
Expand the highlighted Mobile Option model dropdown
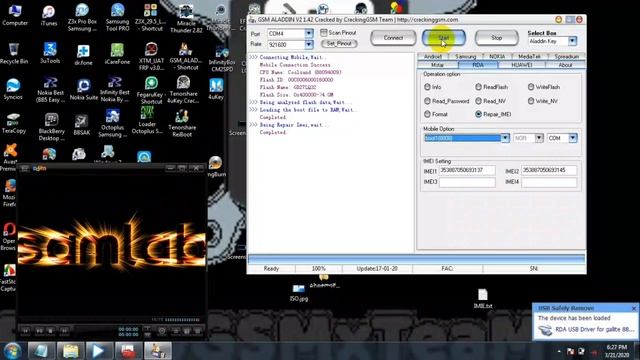click(x=505, y=138)
